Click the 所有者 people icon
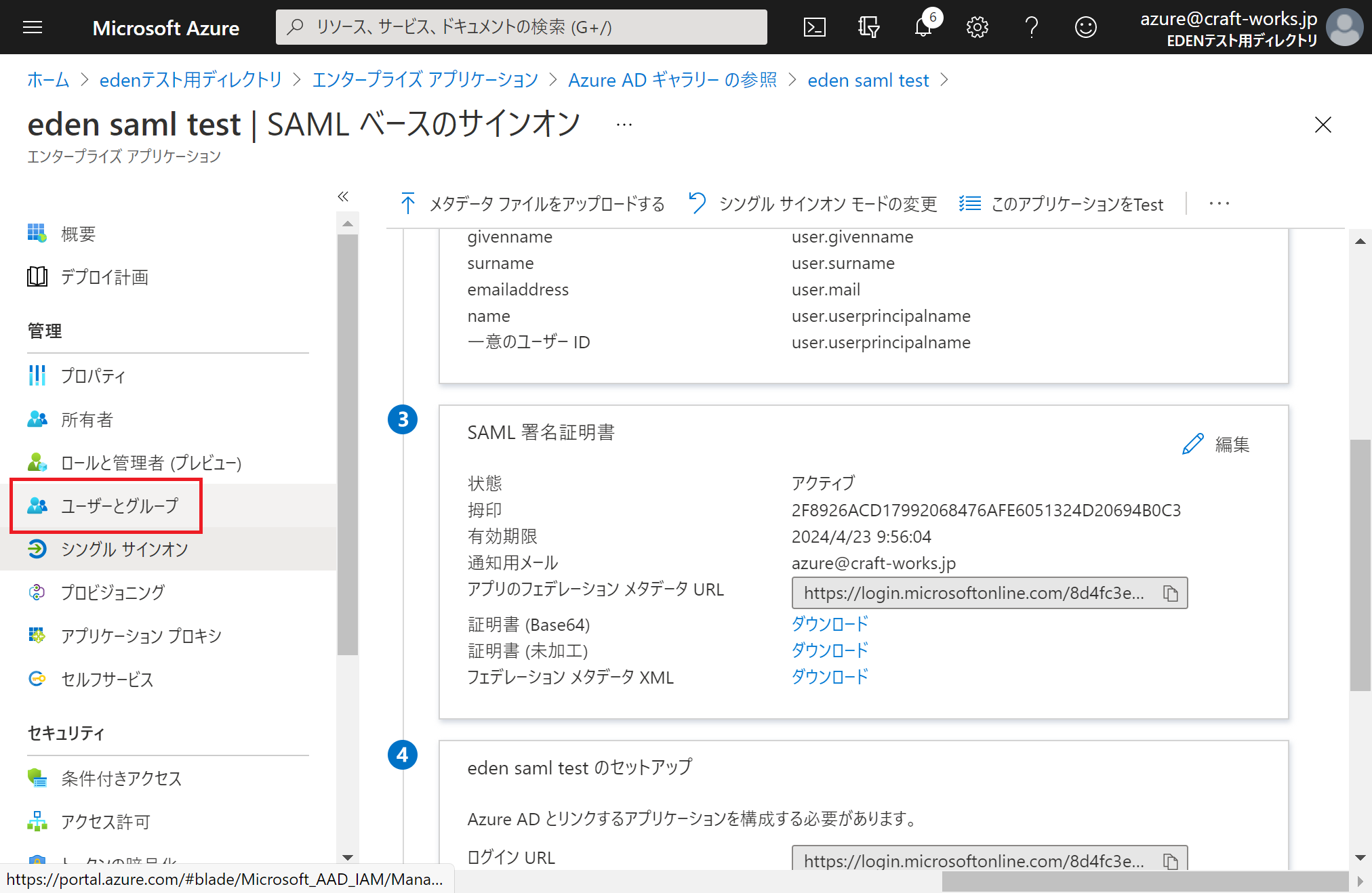This screenshot has height=893, width=1372. (x=37, y=419)
